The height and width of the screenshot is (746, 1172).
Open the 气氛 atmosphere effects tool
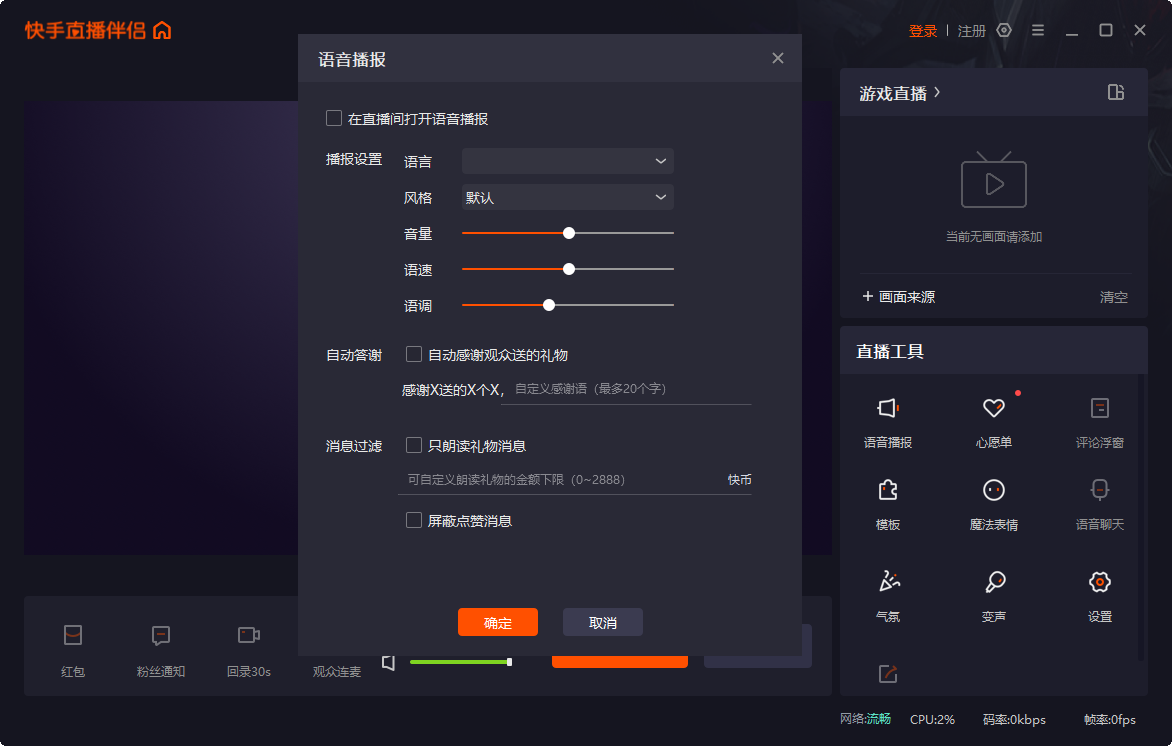coord(888,594)
